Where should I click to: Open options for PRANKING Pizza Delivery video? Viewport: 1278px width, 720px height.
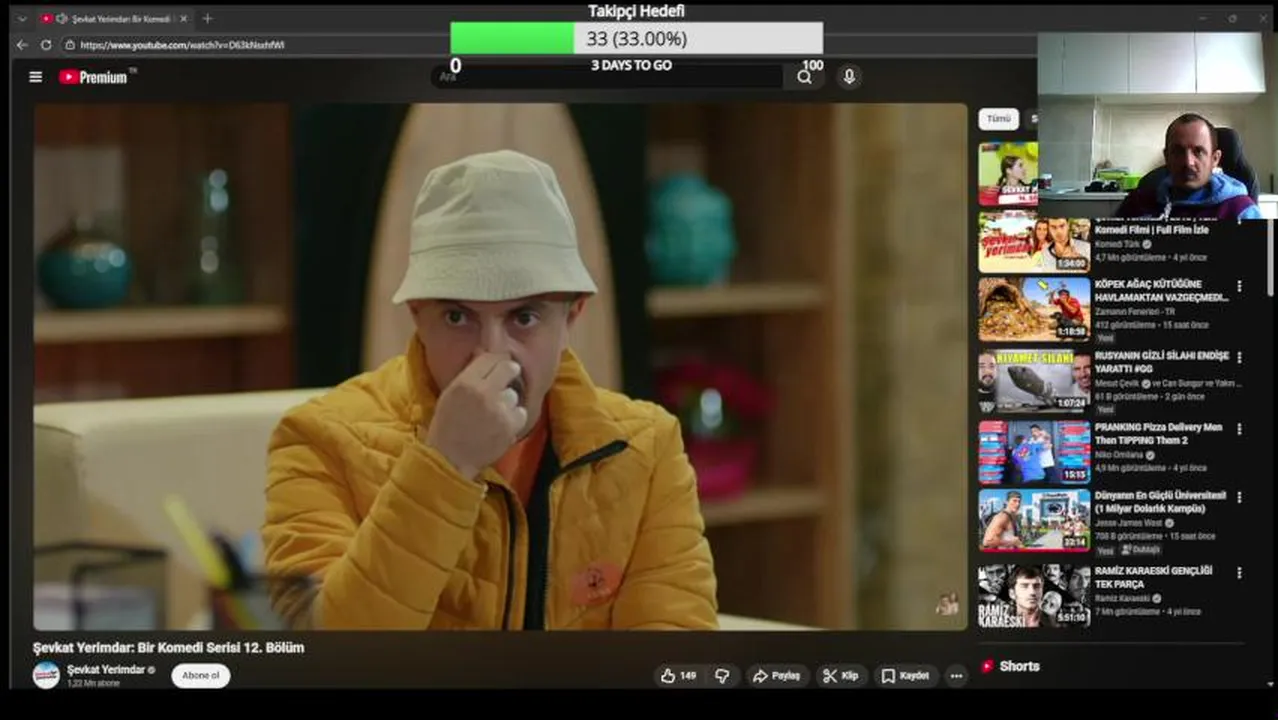1239,429
